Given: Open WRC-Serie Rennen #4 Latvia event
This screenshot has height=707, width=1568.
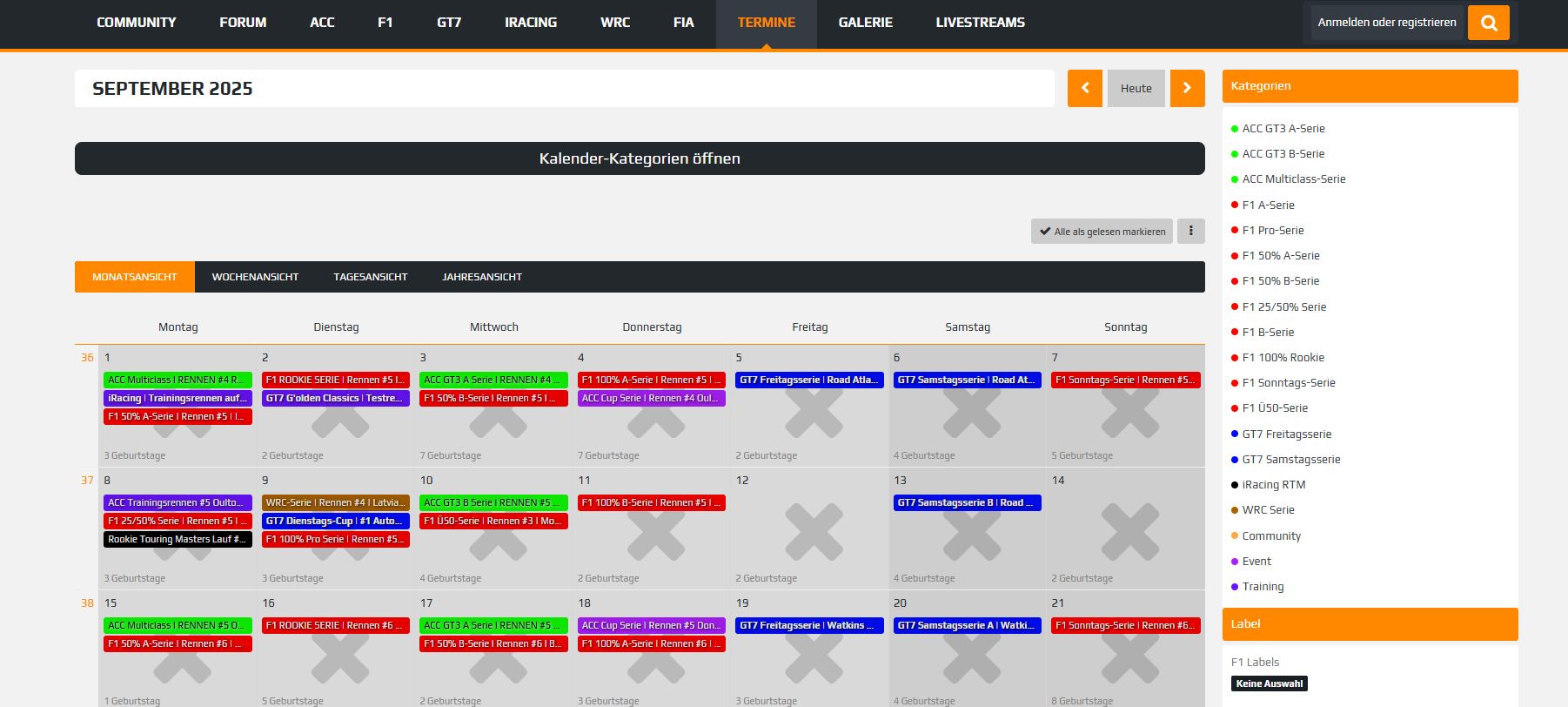Looking at the screenshot, I should point(335,502).
